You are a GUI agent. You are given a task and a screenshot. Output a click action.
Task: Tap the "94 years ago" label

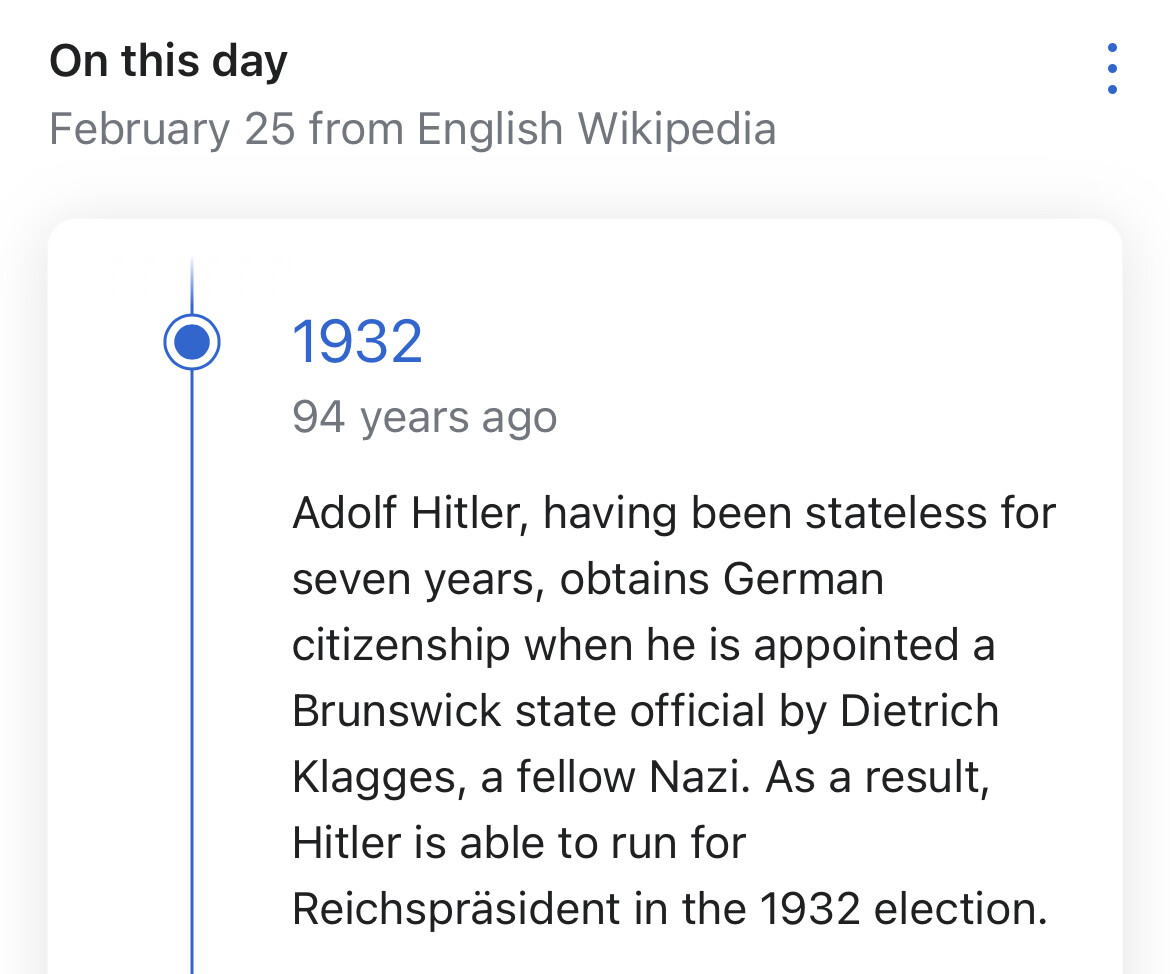(x=424, y=417)
